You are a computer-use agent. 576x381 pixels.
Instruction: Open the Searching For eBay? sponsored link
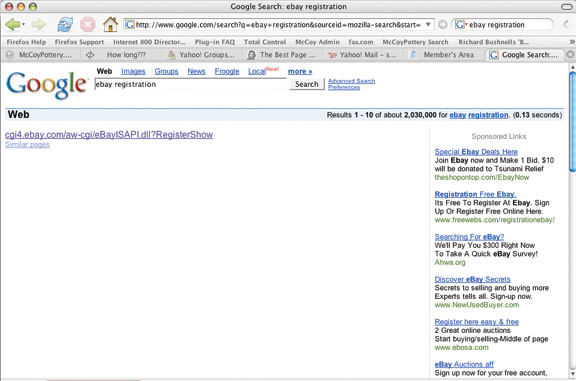469,237
